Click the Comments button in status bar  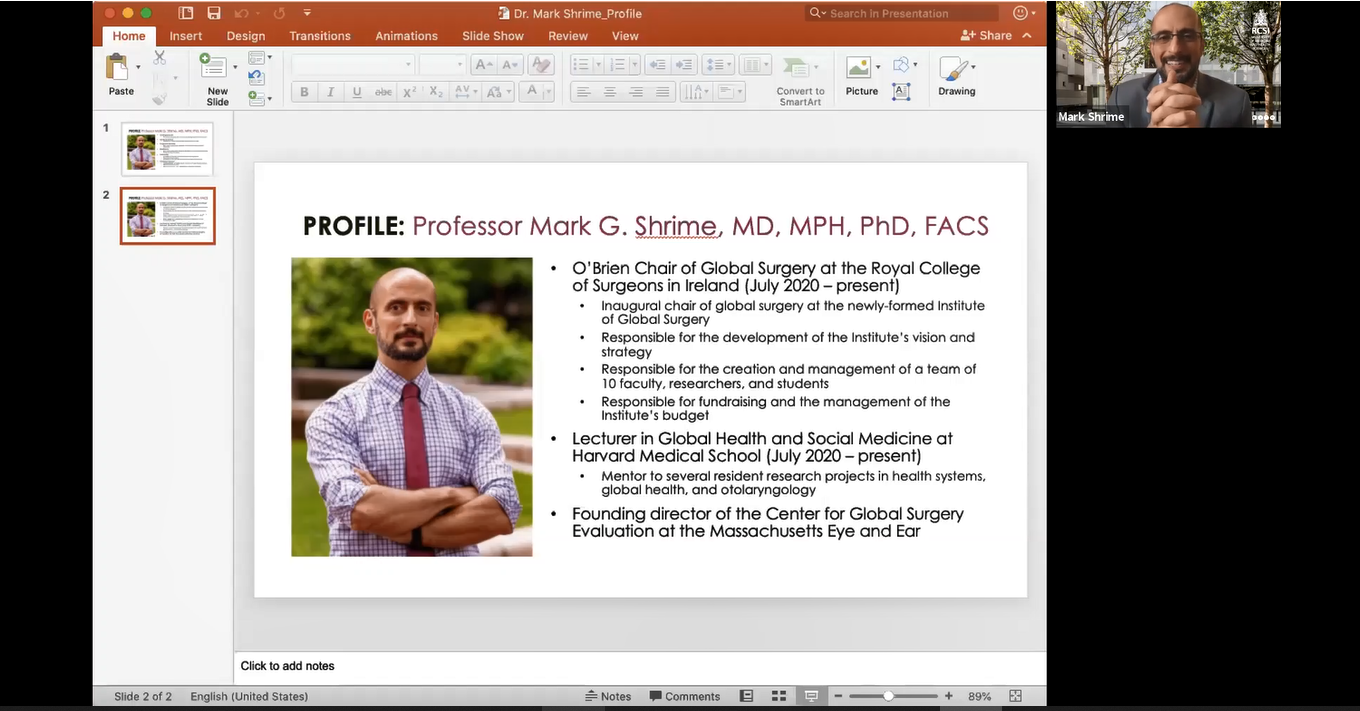click(x=685, y=696)
